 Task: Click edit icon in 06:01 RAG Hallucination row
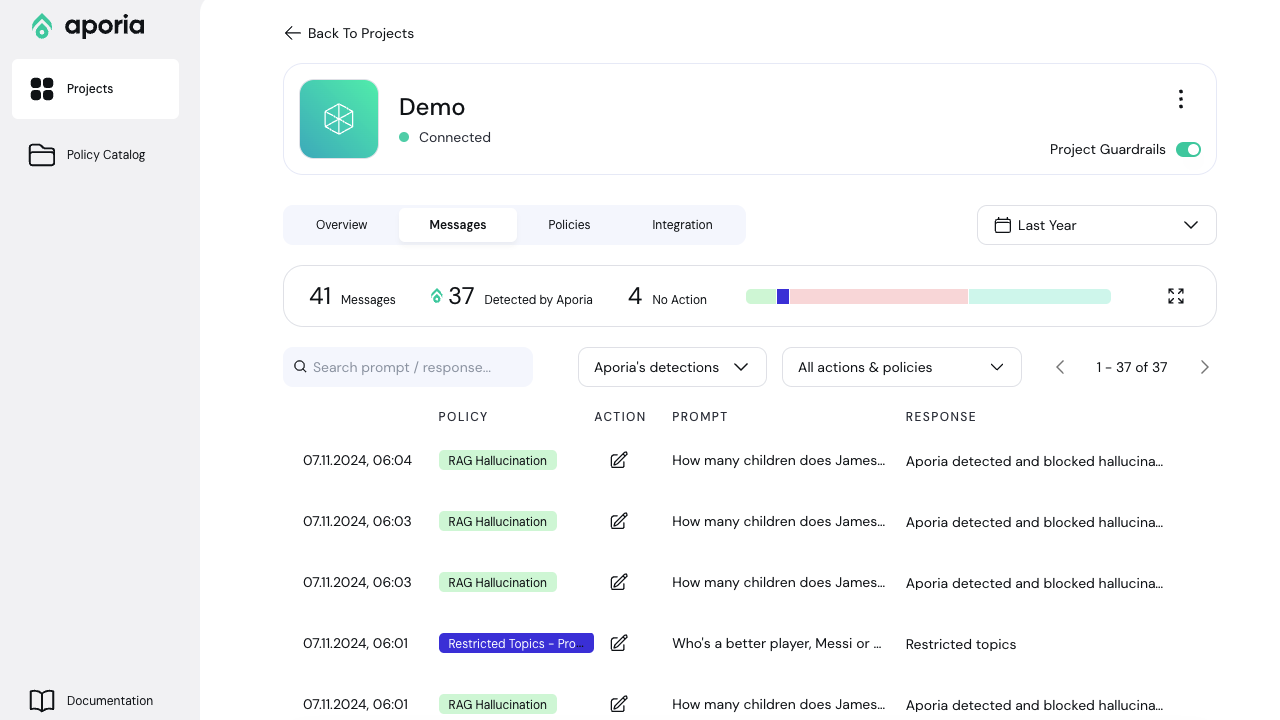(619, 704)
